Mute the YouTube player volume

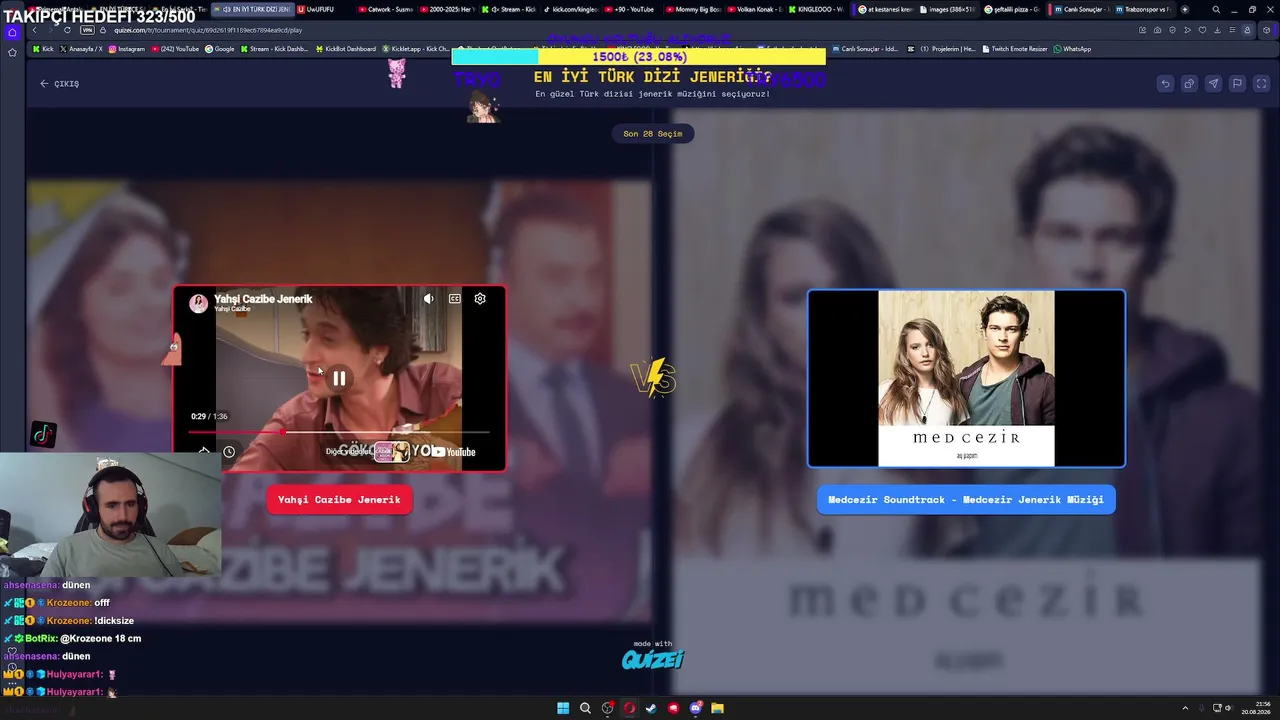click(x=428, y=298)
